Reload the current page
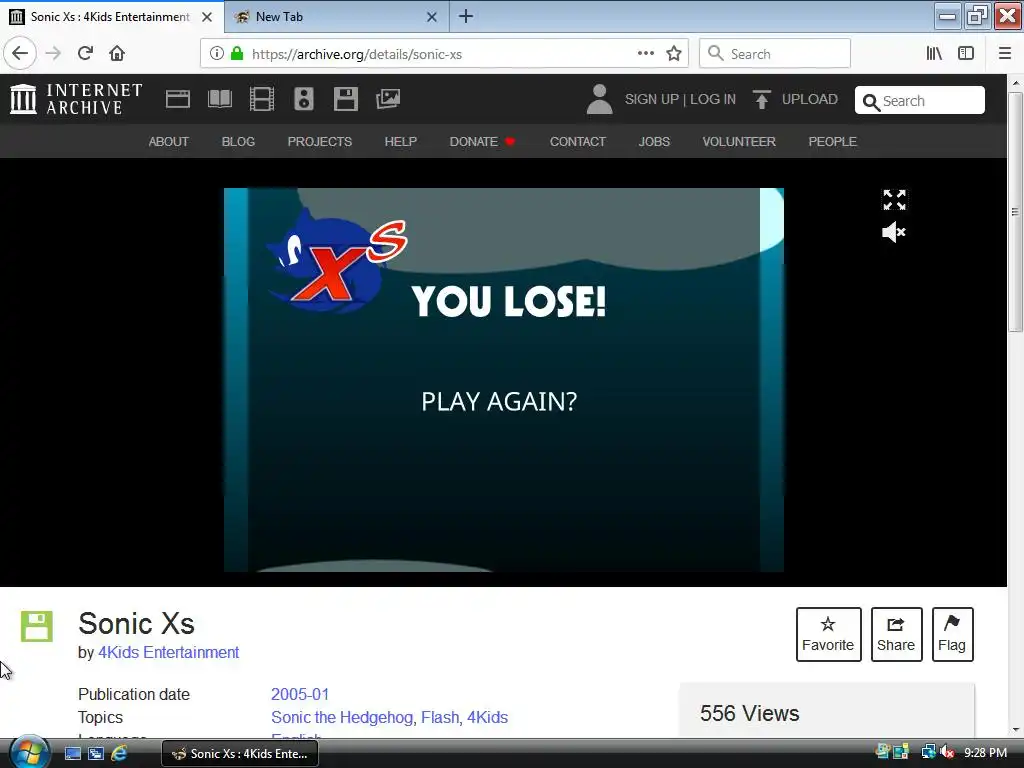Screen dimensions: 1024x768 [85, 54]
